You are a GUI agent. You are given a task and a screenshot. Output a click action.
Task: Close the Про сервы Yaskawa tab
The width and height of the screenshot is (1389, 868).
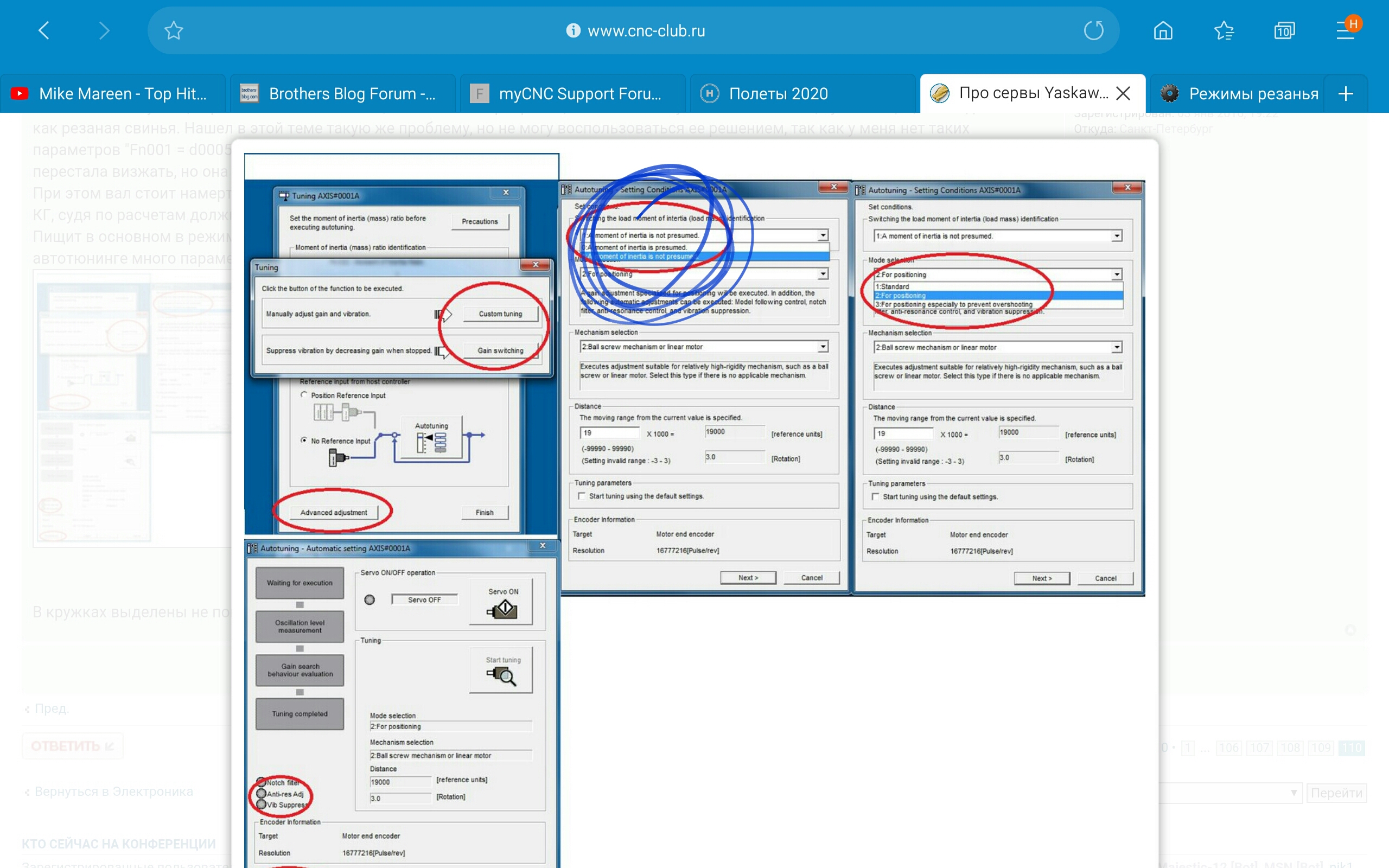[x=1123, y=93]
